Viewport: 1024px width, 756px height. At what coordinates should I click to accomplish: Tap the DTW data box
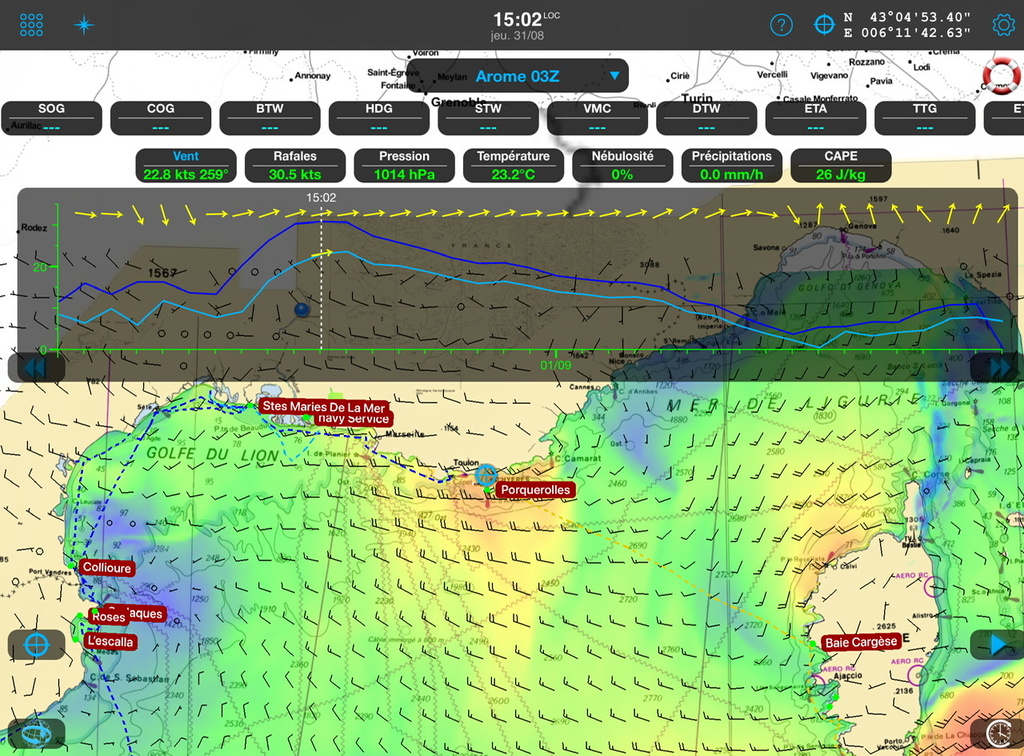pos(707,118)
